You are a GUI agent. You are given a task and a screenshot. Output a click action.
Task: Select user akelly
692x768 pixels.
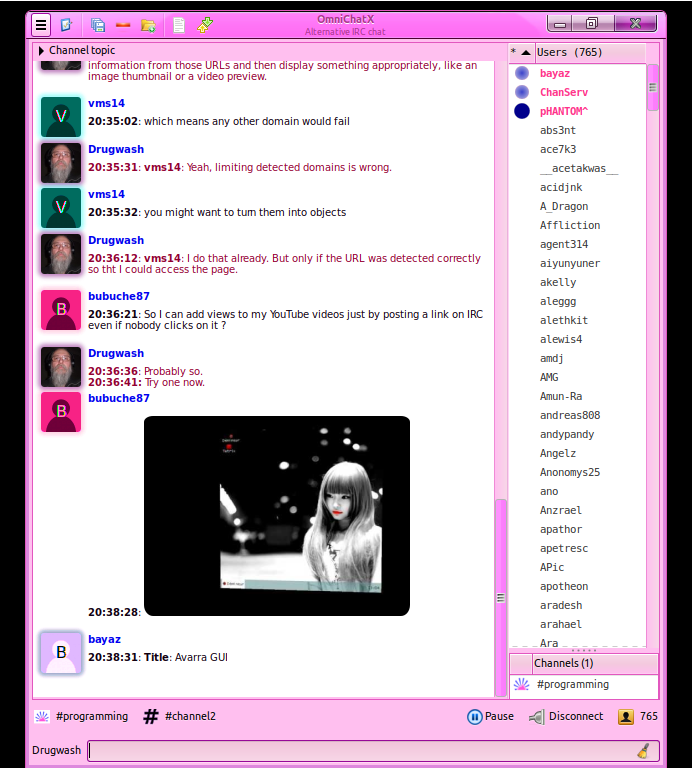[558, 283]
